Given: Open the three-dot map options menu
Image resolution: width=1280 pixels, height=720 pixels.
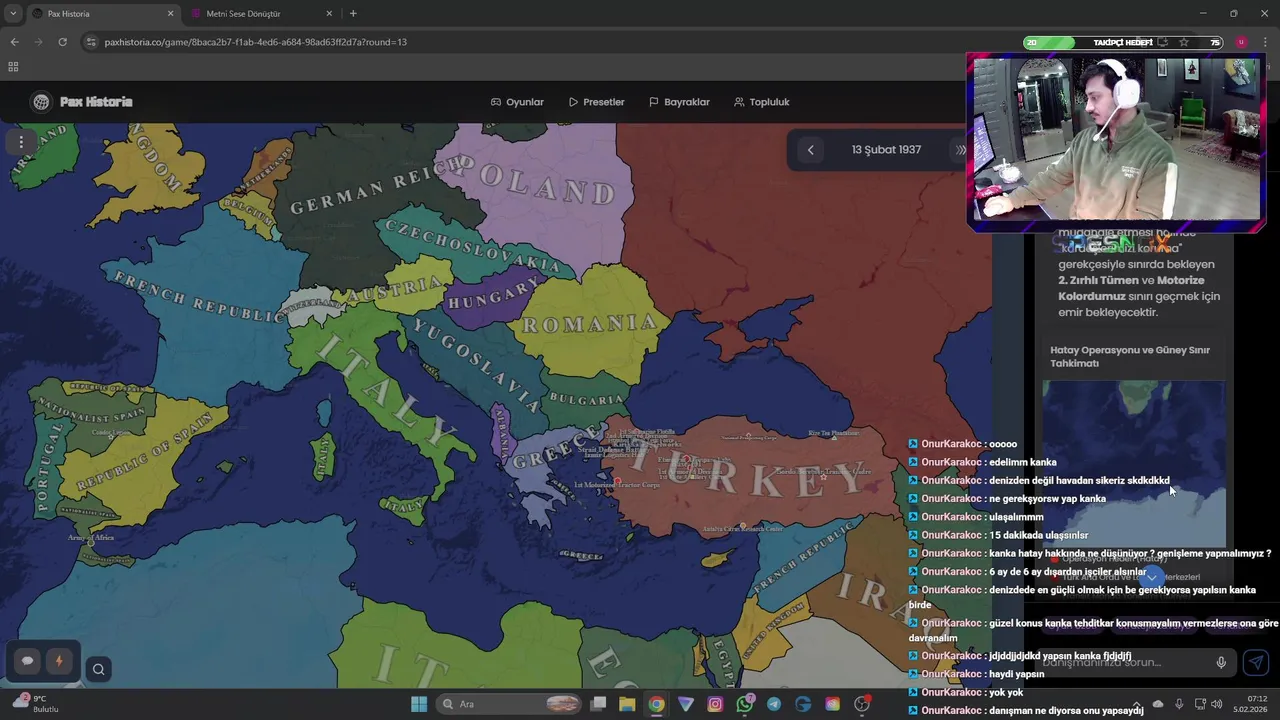Looking at the screenshot, I should tap(21, 142).
